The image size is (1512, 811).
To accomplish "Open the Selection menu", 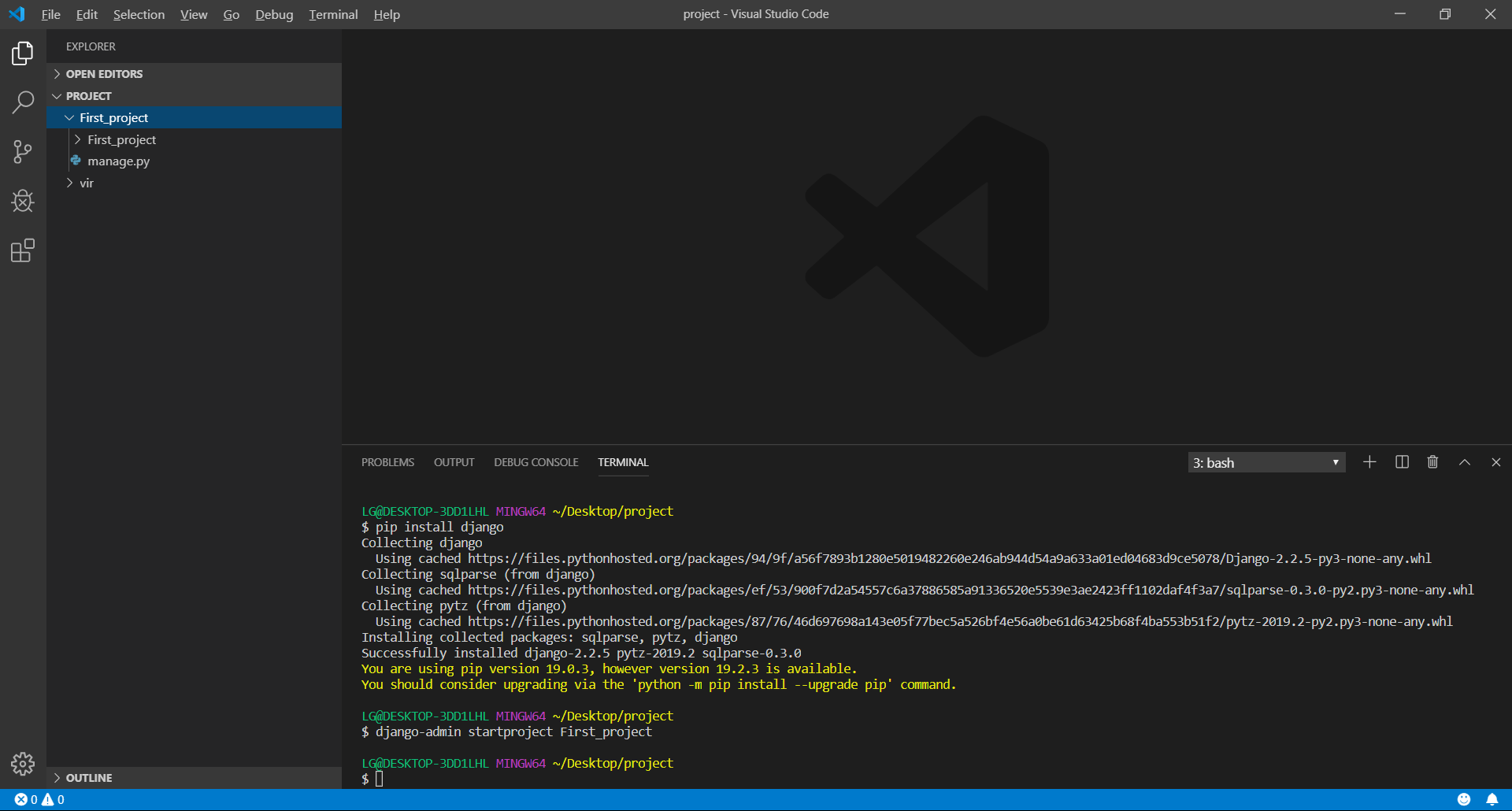I will pyautogui.click(x=139, y=14).
